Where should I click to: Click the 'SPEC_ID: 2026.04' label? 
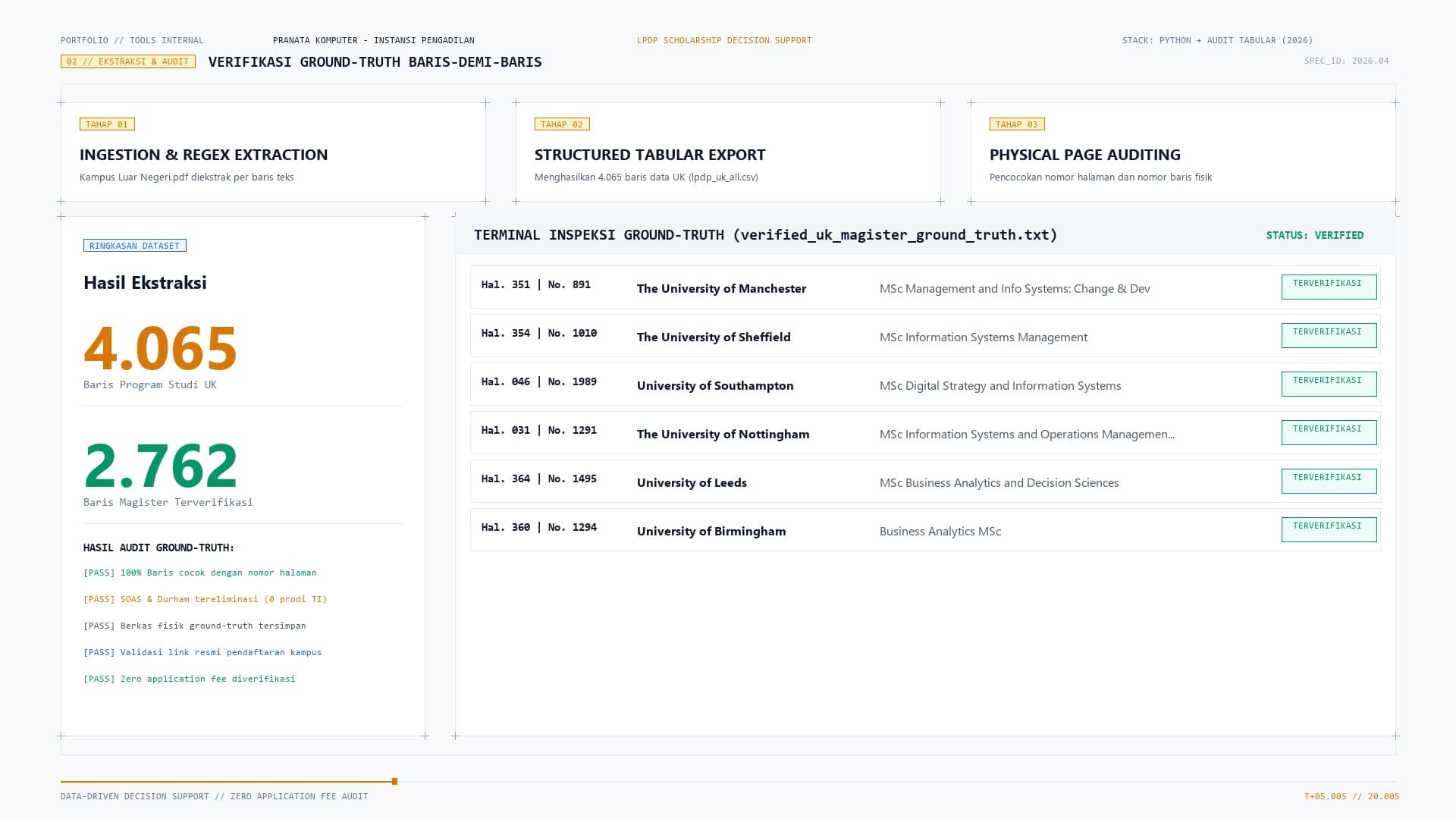click(x=1347, y=61)
